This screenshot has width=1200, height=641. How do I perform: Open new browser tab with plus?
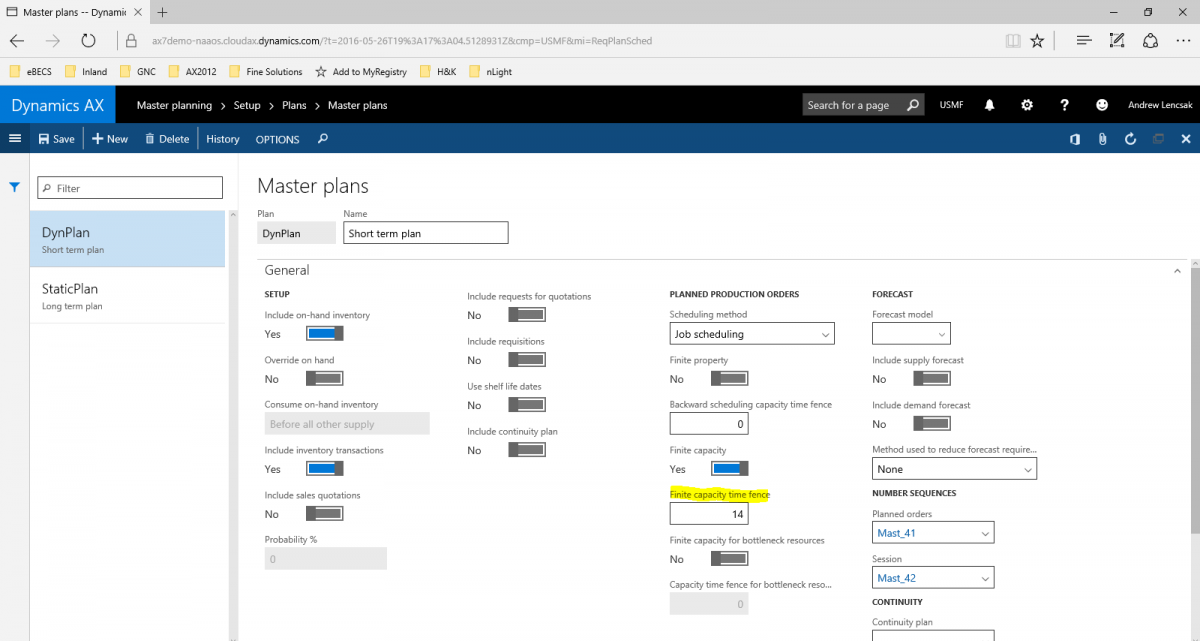tap(162, 12)
